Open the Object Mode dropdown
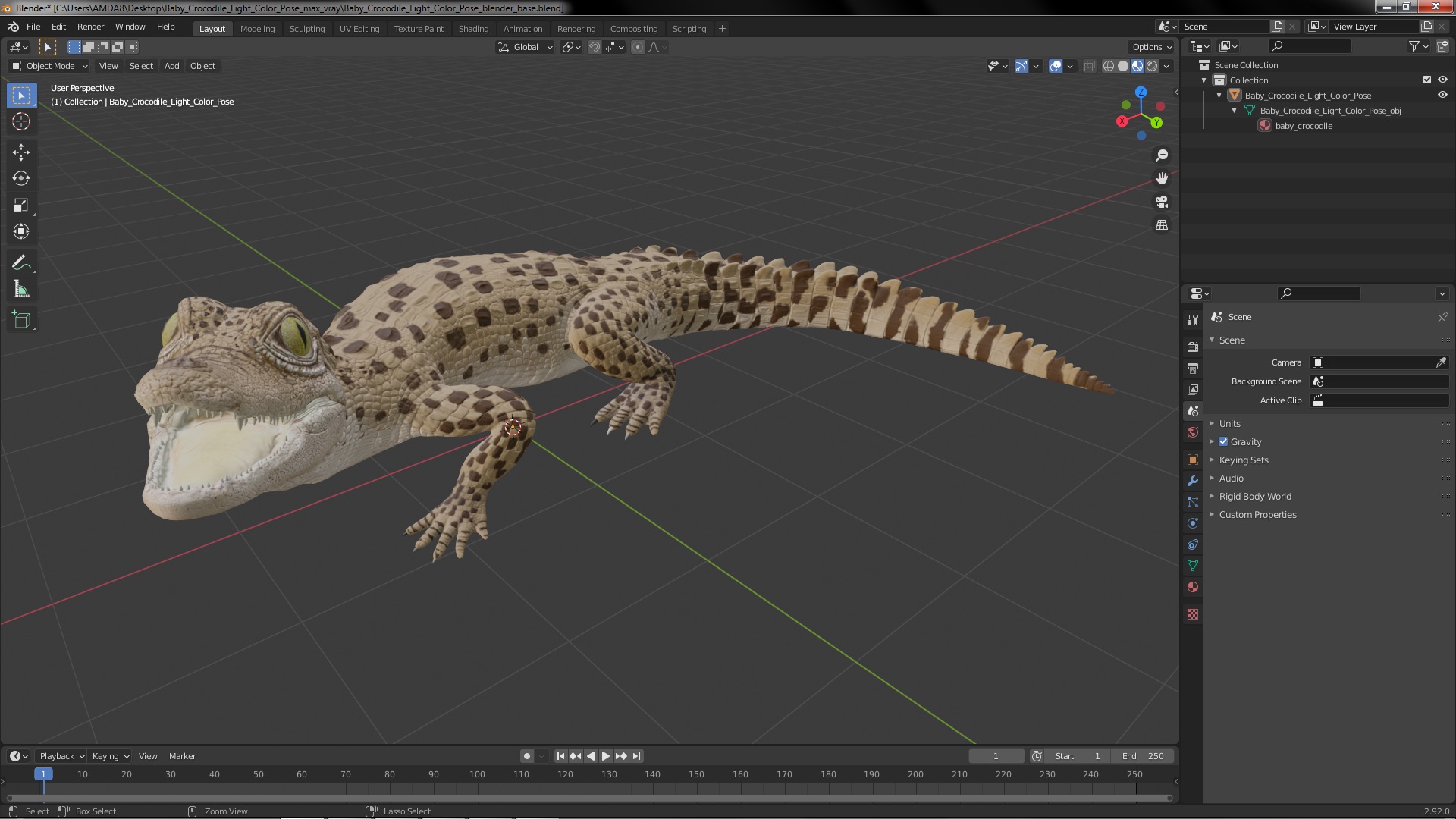The image size is (1456, 819). click(x=49, y=66)
